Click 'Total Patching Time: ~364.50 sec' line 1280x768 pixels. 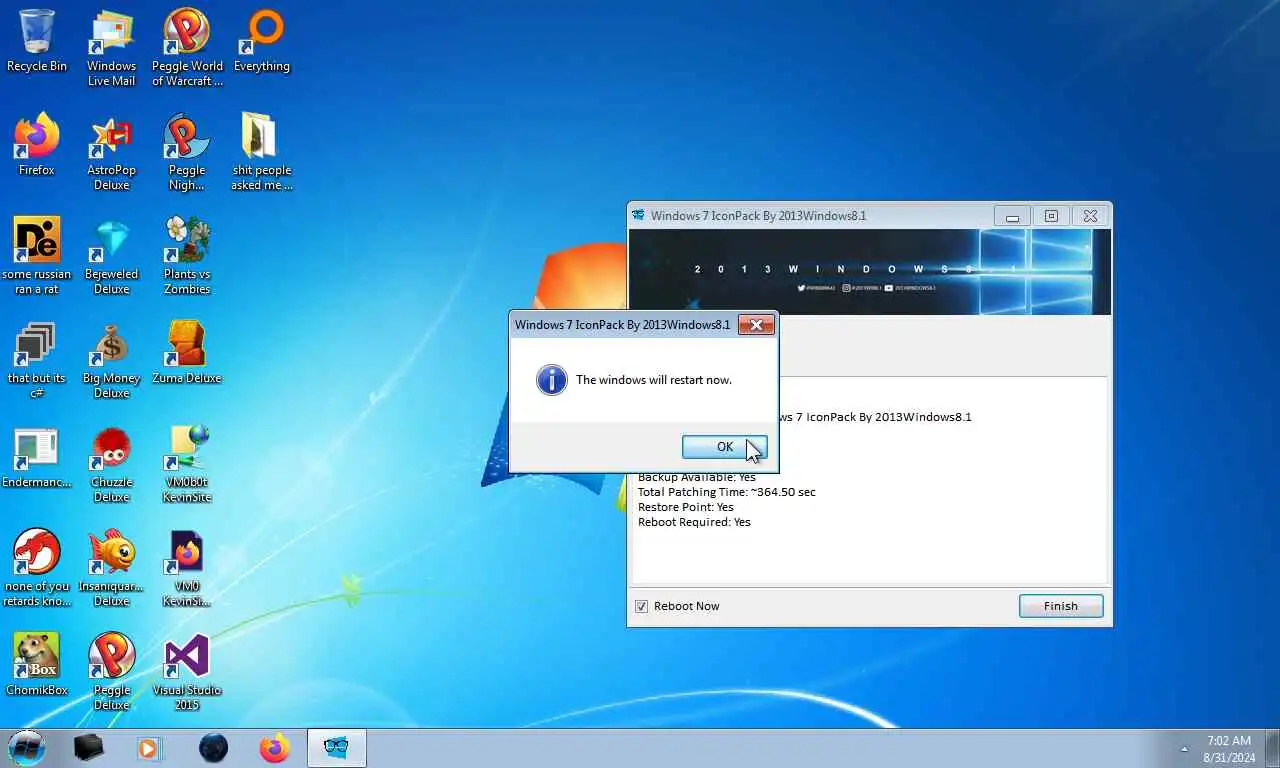coord(727,492)
